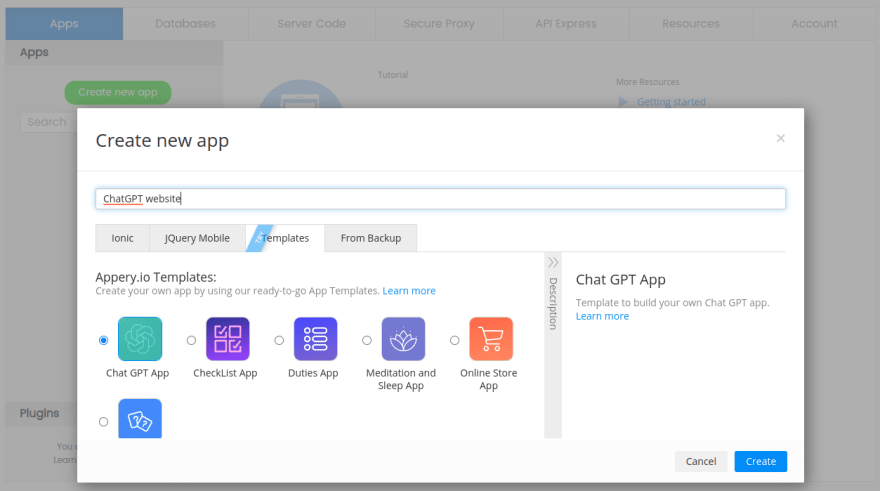
Task: Switch to the Ionic tab
Action: pos(122,238)
